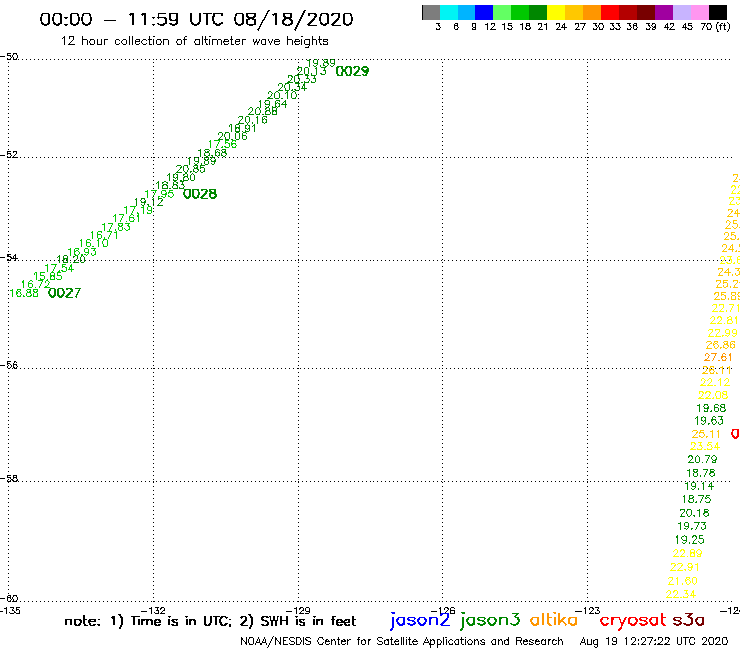This screenshot has width=740, height=650.
Task: Pick the light green legend swatch
Action: tap(502, 12)
